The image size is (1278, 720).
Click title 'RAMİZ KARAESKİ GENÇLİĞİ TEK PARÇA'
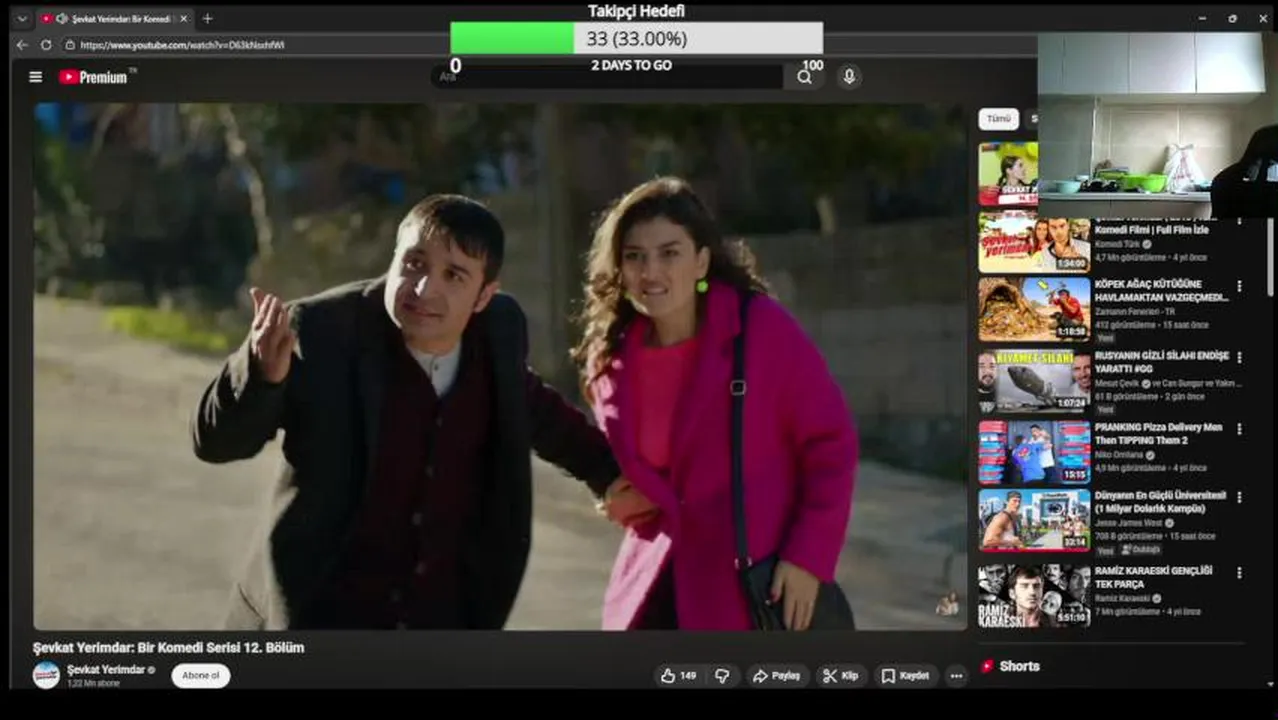1153,577
